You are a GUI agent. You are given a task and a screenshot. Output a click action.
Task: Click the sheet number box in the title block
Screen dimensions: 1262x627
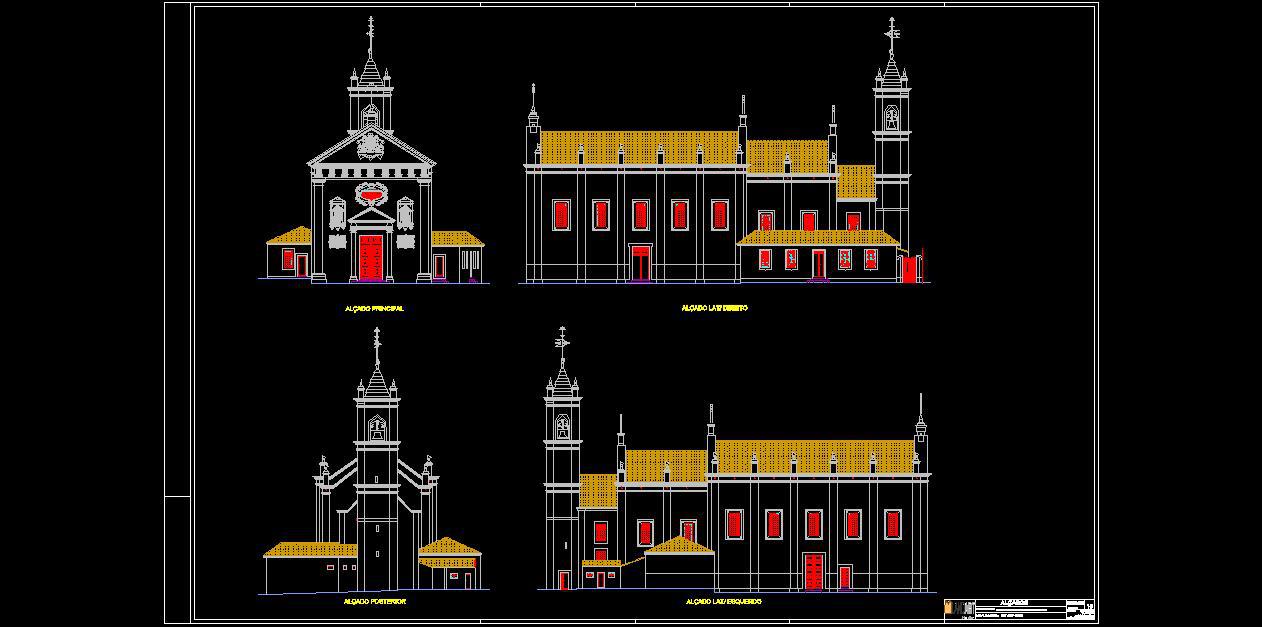coord(1089,607)
